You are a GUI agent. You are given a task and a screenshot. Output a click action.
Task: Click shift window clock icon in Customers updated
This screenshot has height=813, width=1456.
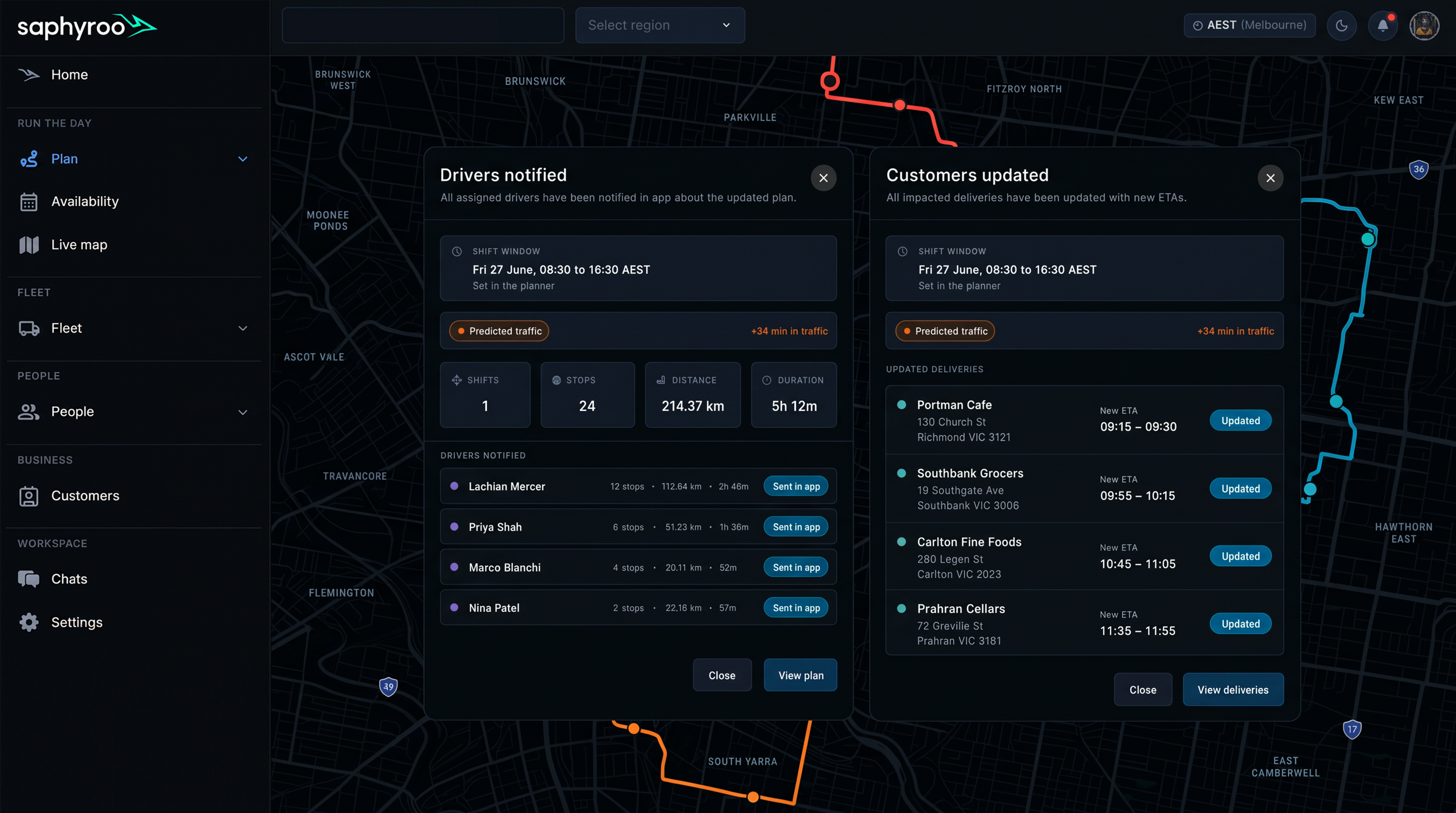click(x=903, y=251)
